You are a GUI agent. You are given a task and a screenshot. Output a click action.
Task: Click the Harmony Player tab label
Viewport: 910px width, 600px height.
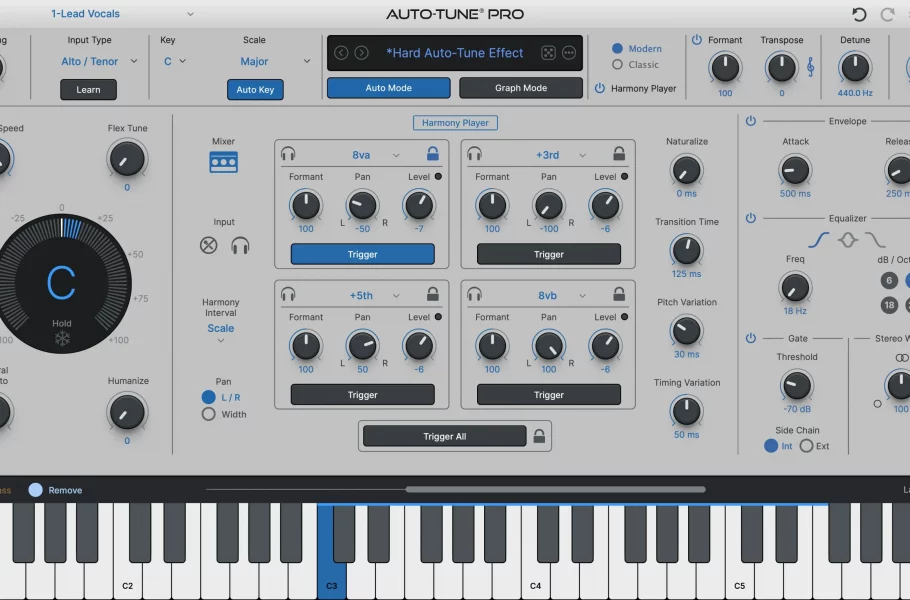point(455,122)
